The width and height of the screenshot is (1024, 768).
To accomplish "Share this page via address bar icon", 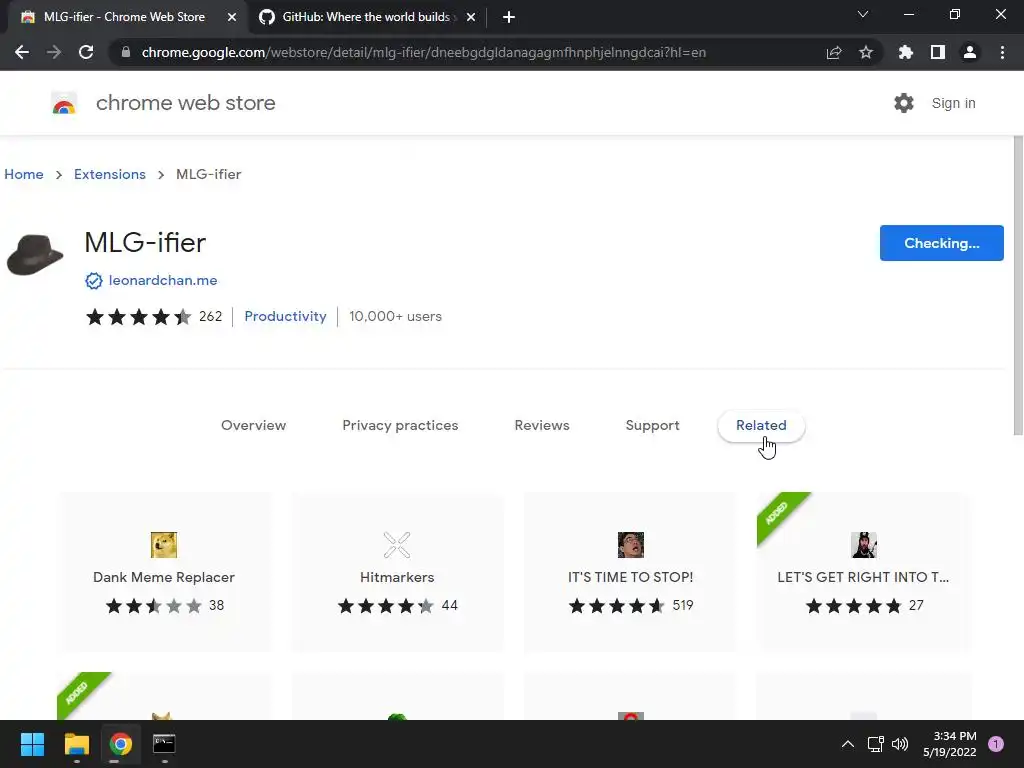I will pyautogui.click(x=834, y=52).
